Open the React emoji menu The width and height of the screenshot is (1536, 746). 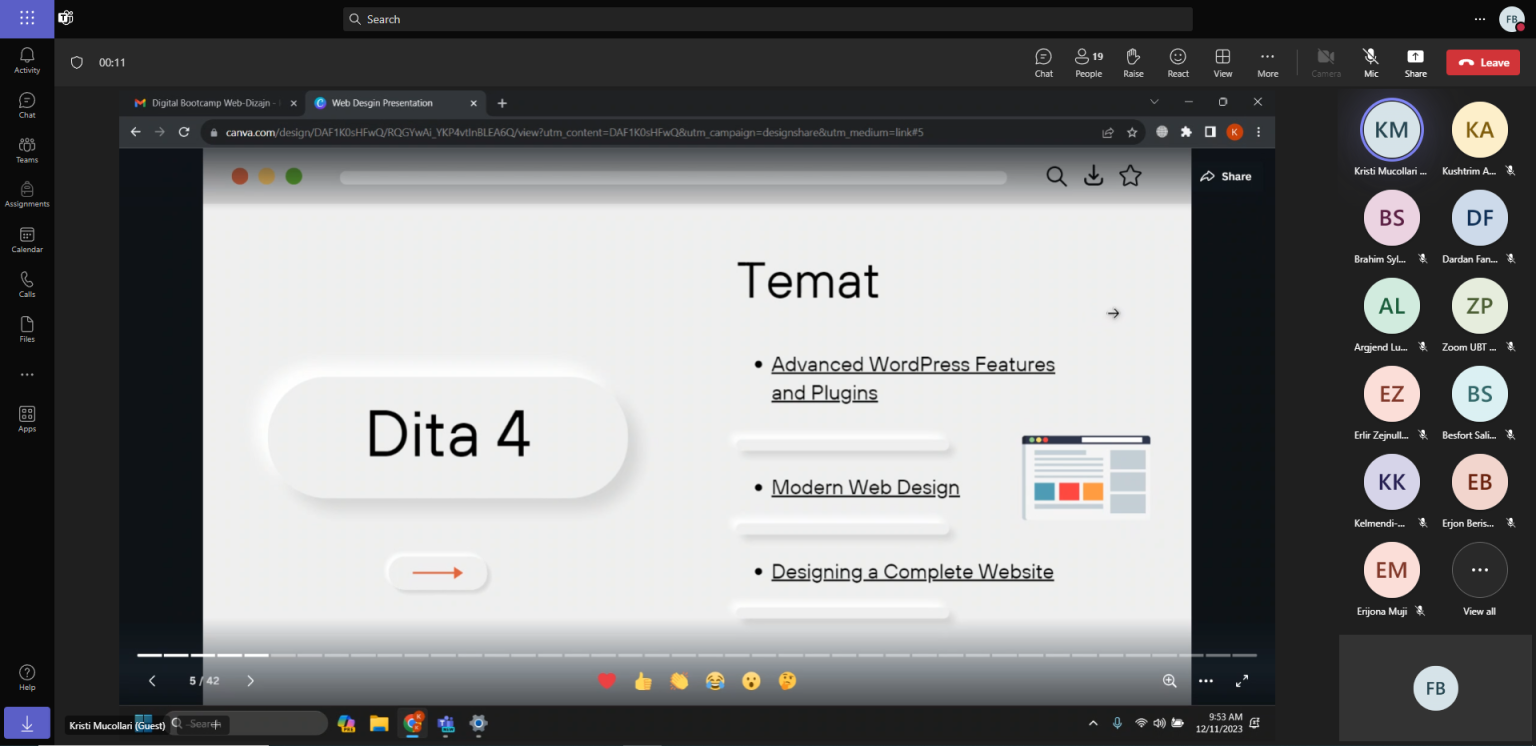(x=1178, y=62)
